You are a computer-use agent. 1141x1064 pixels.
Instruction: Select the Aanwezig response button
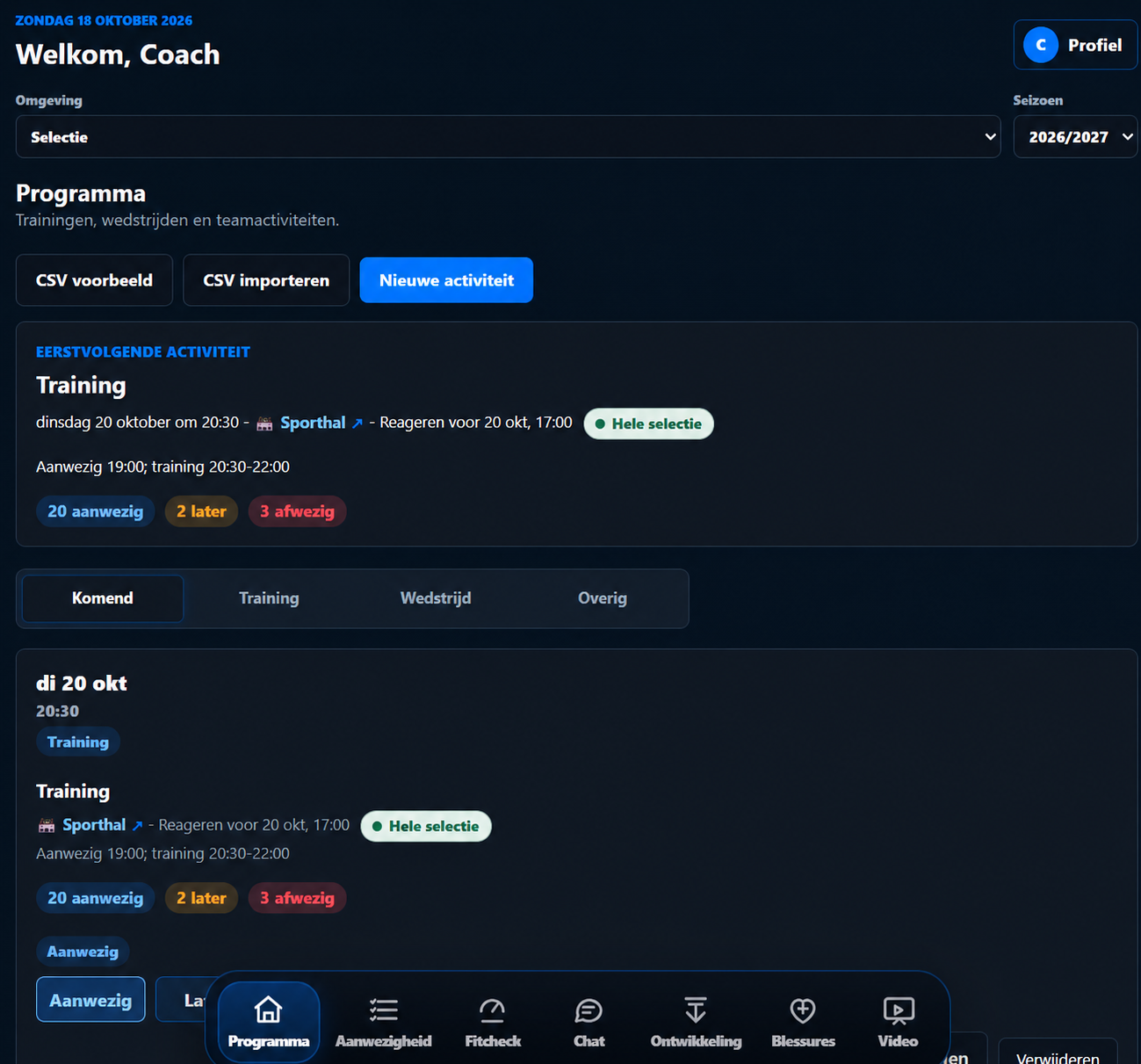90,1000
